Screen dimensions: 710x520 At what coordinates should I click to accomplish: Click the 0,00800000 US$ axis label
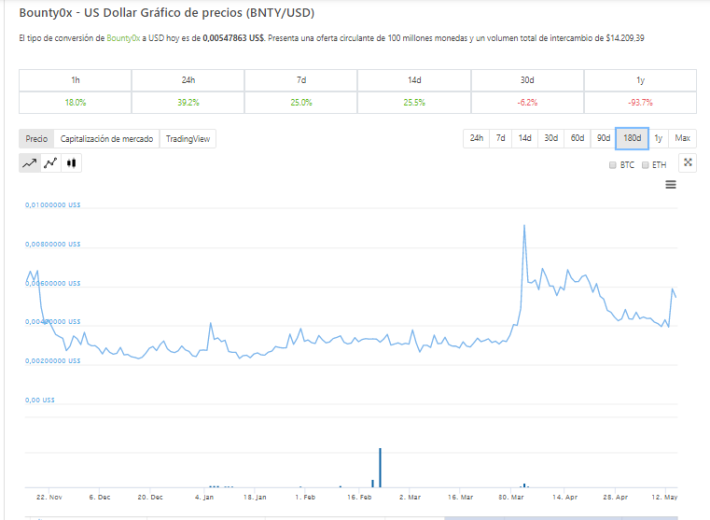(53, 244)
